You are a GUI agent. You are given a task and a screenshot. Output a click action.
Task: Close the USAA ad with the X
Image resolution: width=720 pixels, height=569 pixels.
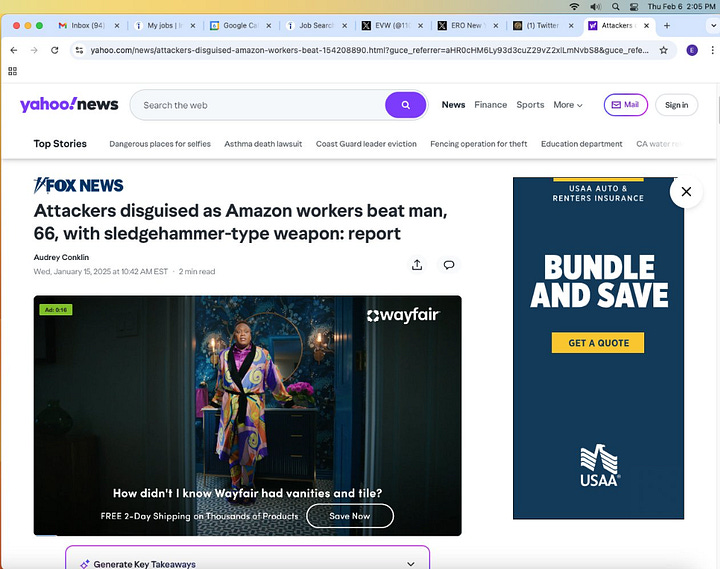click(686, 192)
